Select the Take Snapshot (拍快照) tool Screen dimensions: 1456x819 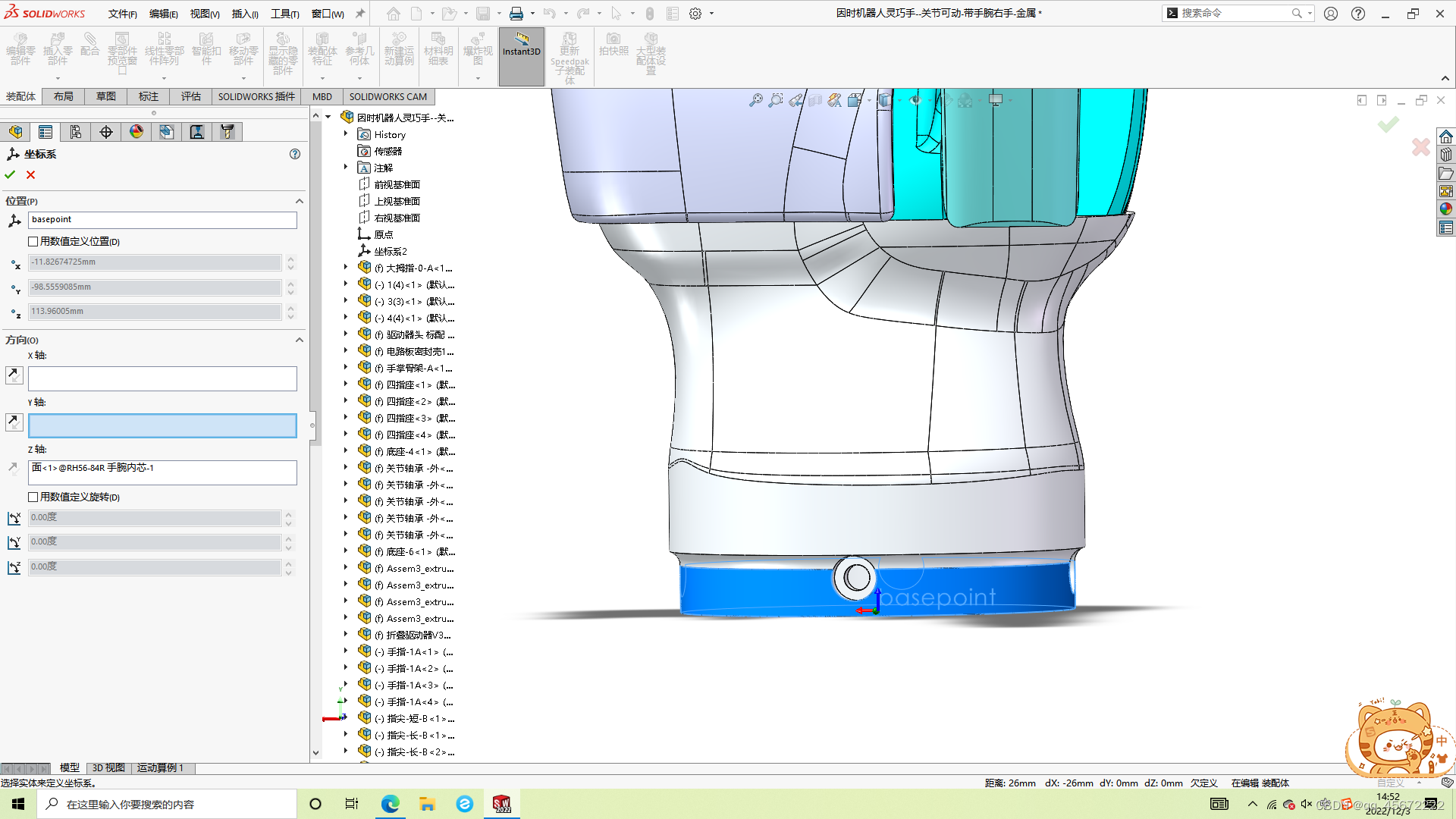coord(614,45)
